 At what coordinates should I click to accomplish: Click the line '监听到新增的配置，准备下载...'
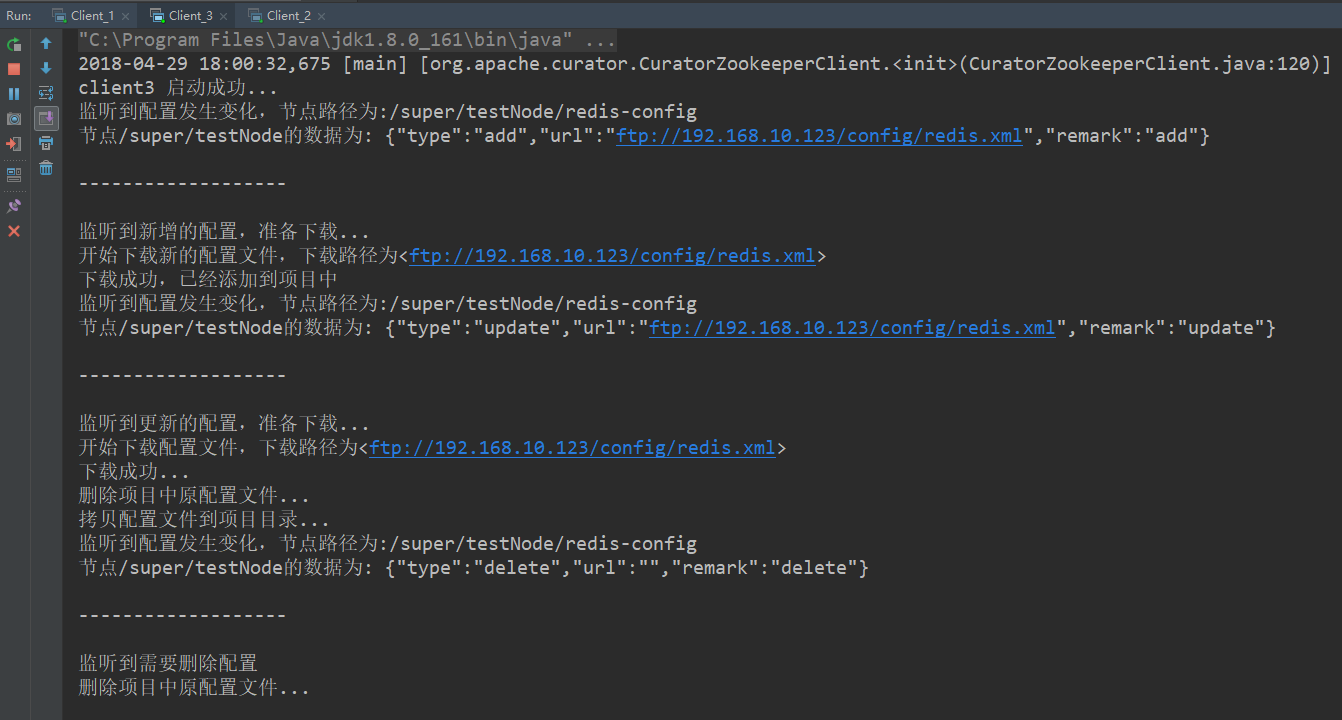point(224,232)
